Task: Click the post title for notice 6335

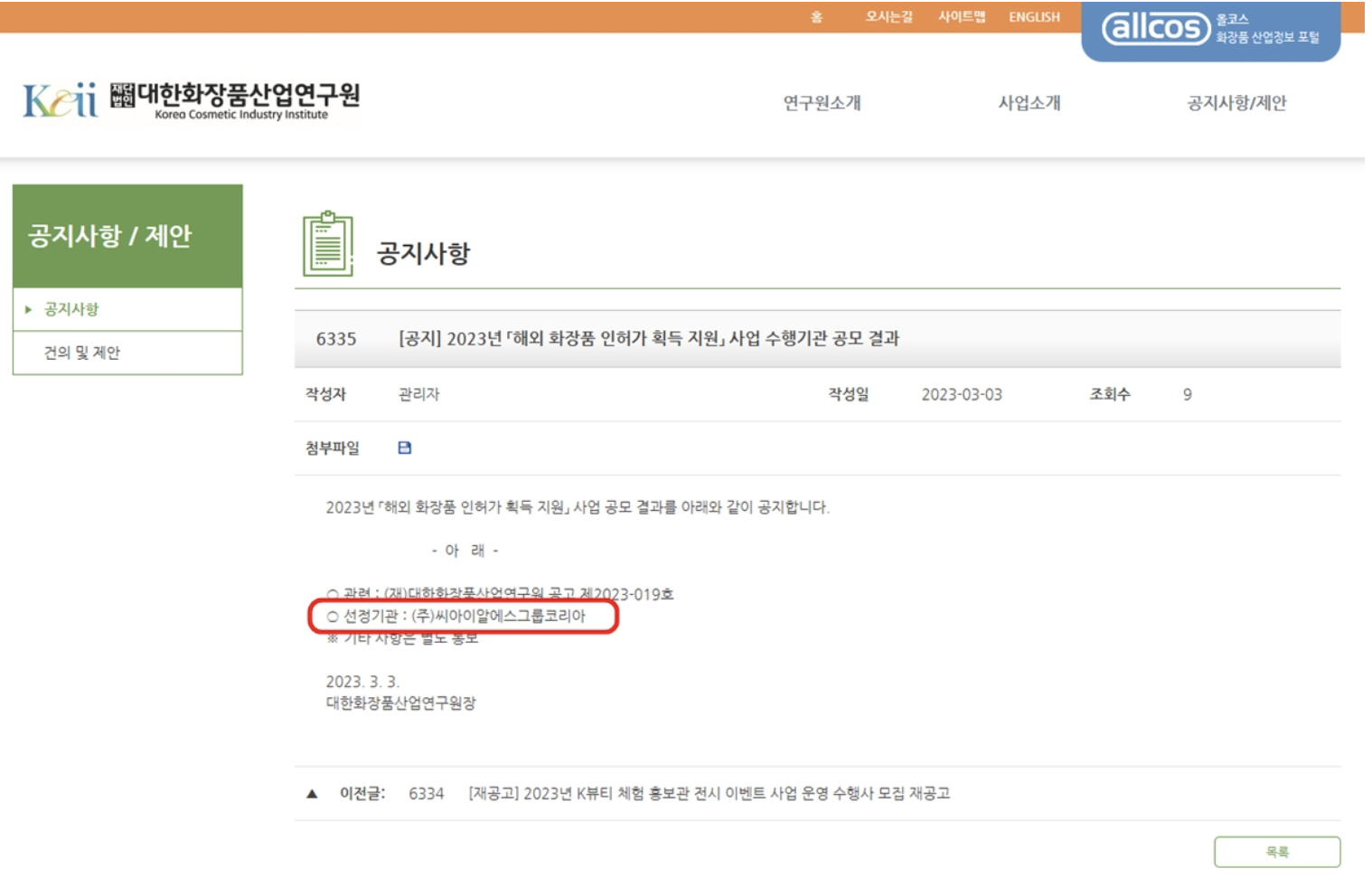Action: click(x=648, y=339)
